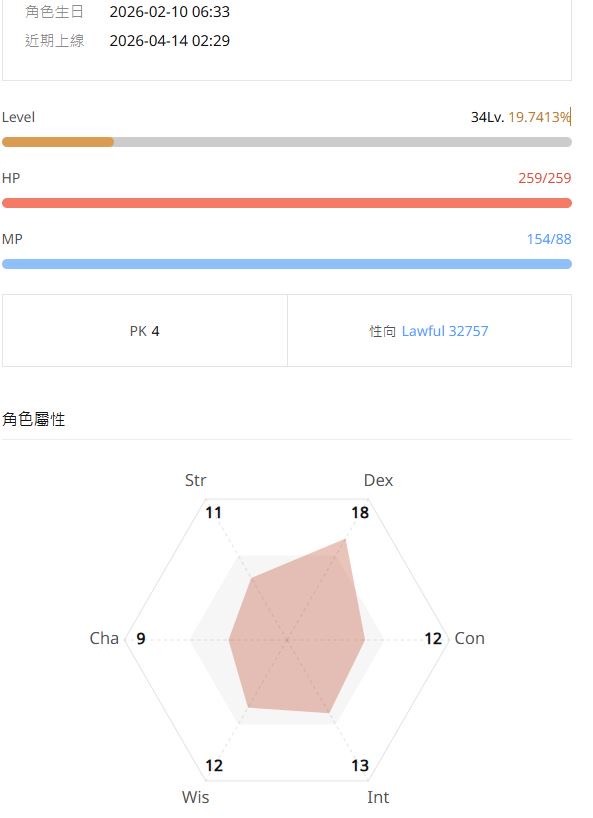The image size is (593, 818).
Task: Click the Str attribute label on the radar chart
Action: click(x=195, y=480)
